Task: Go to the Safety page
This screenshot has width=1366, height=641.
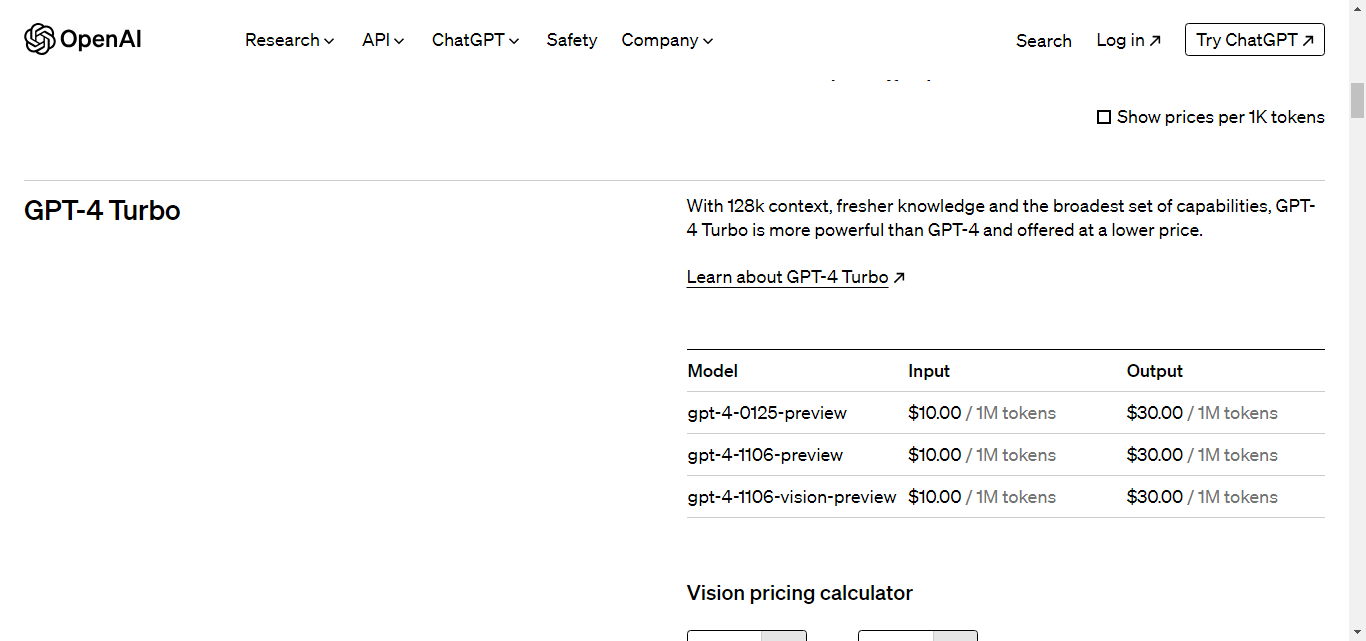Action: (x=572, y=40)
